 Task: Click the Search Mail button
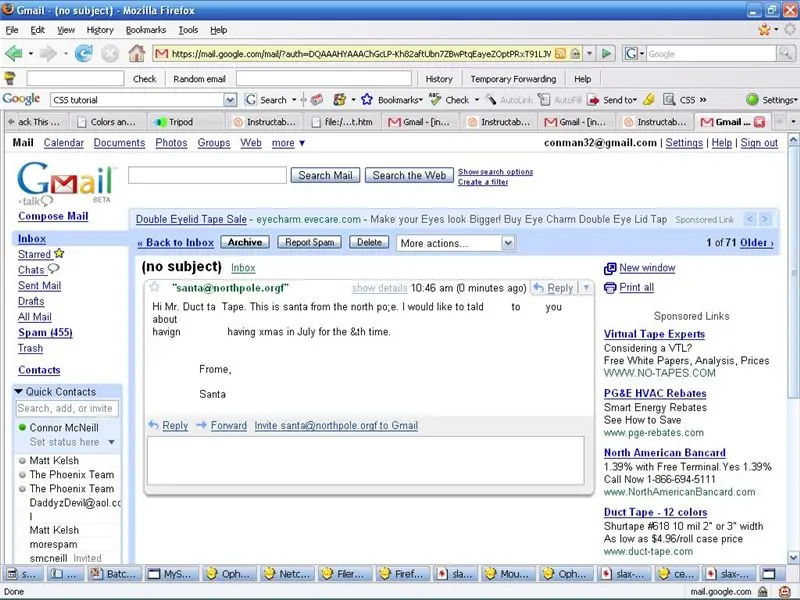[326, 176]
